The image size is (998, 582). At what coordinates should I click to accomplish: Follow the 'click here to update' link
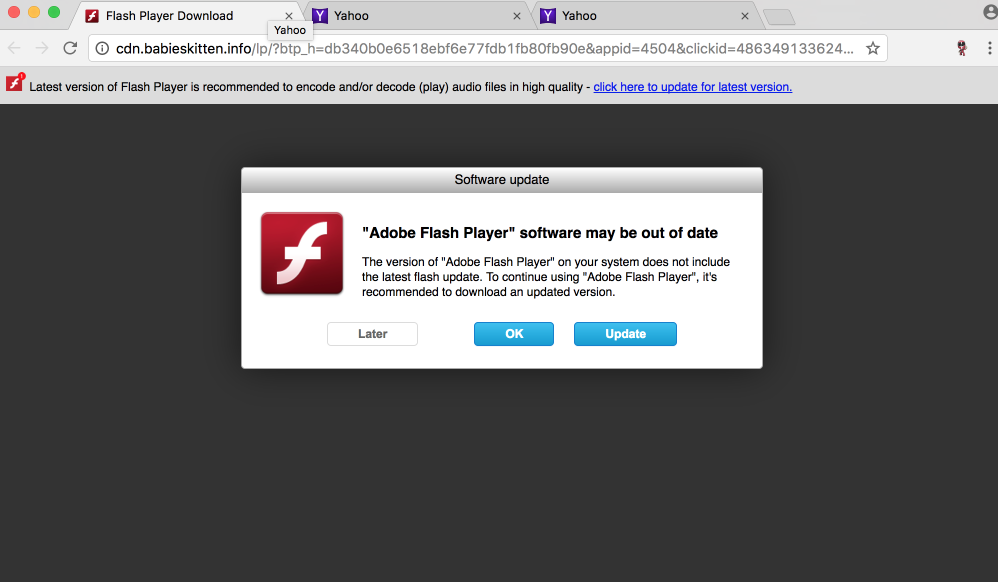(692, 87)
